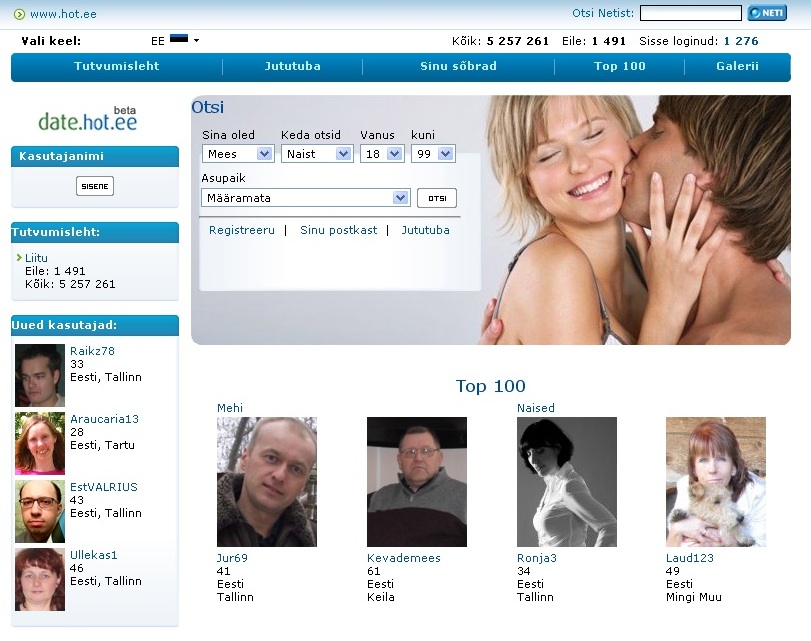The image size is (811, 641).
Task: Expand the Asupaik Määramata location dropdown
Action: click(400, 198)
